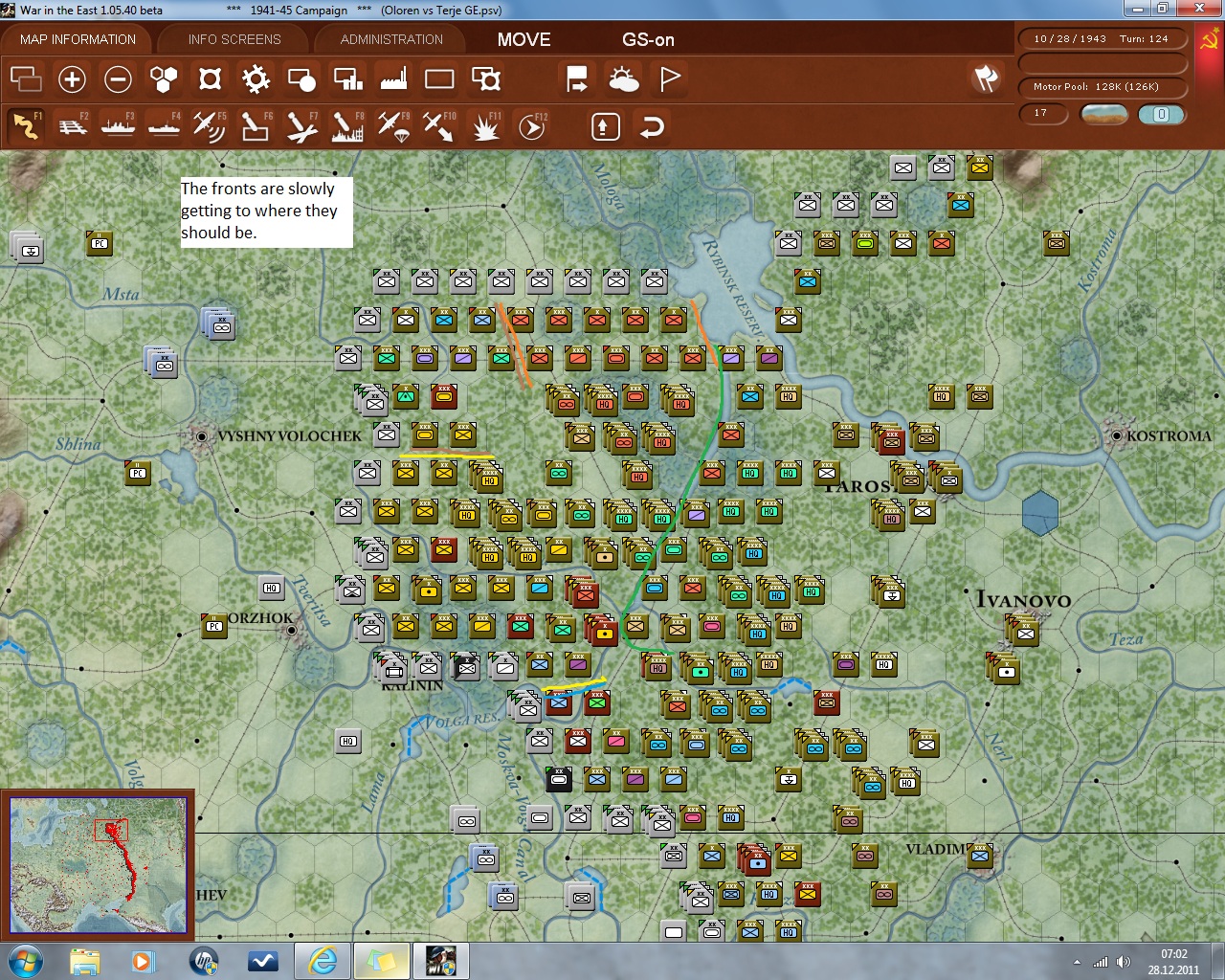Open the ADMINISTRATION tab
This screenshot has height=980, width=1225.
[x=391, y=39]
